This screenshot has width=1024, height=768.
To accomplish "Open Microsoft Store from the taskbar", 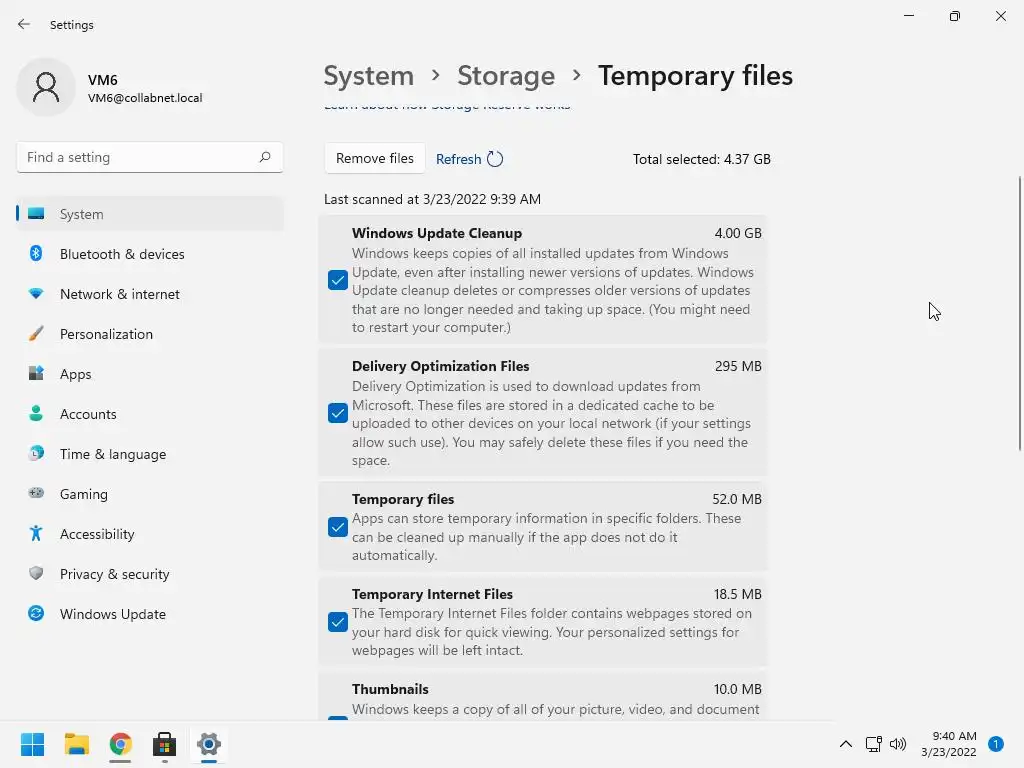I will click(x=165, y=744).
